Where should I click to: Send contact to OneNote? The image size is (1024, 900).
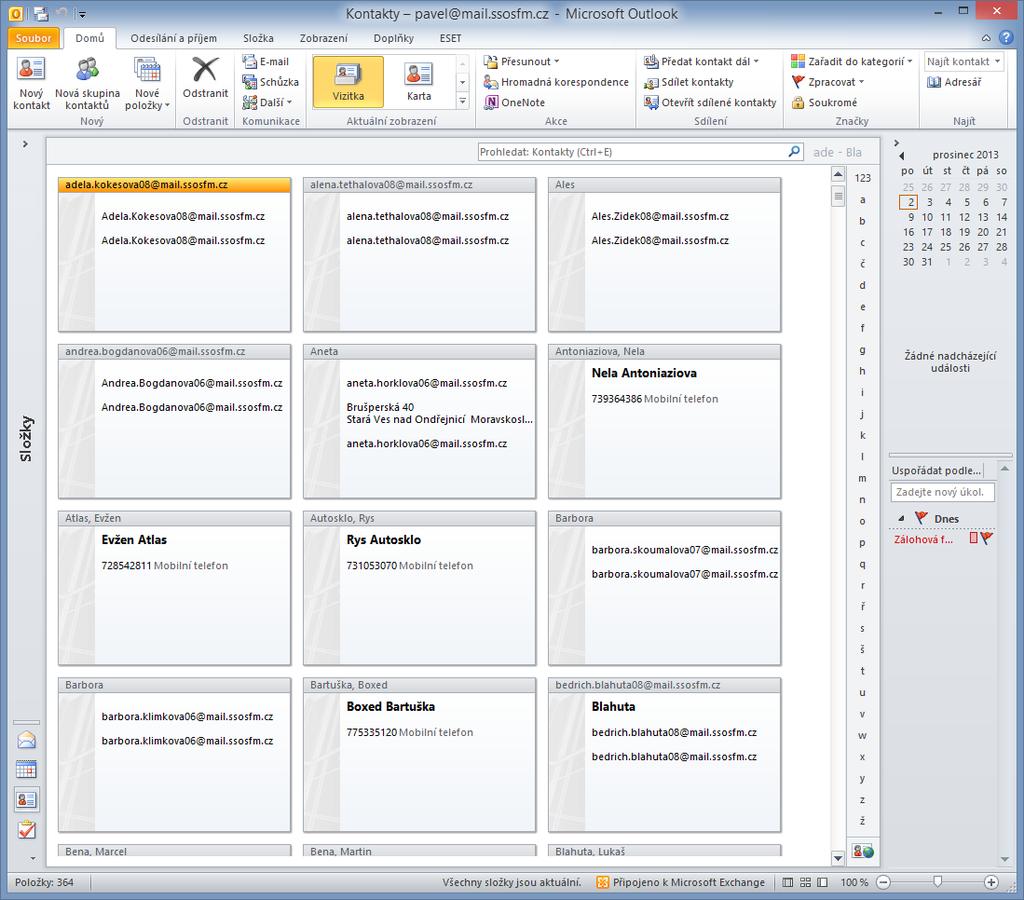[515, 102]
